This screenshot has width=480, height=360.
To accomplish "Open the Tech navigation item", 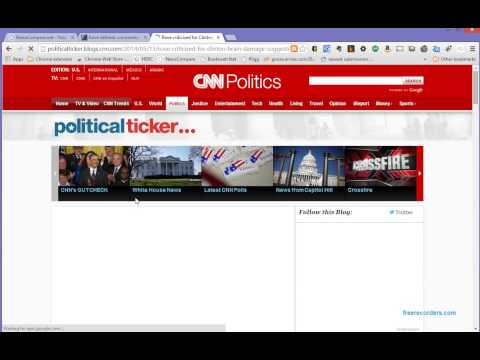I will click(257, 103).
